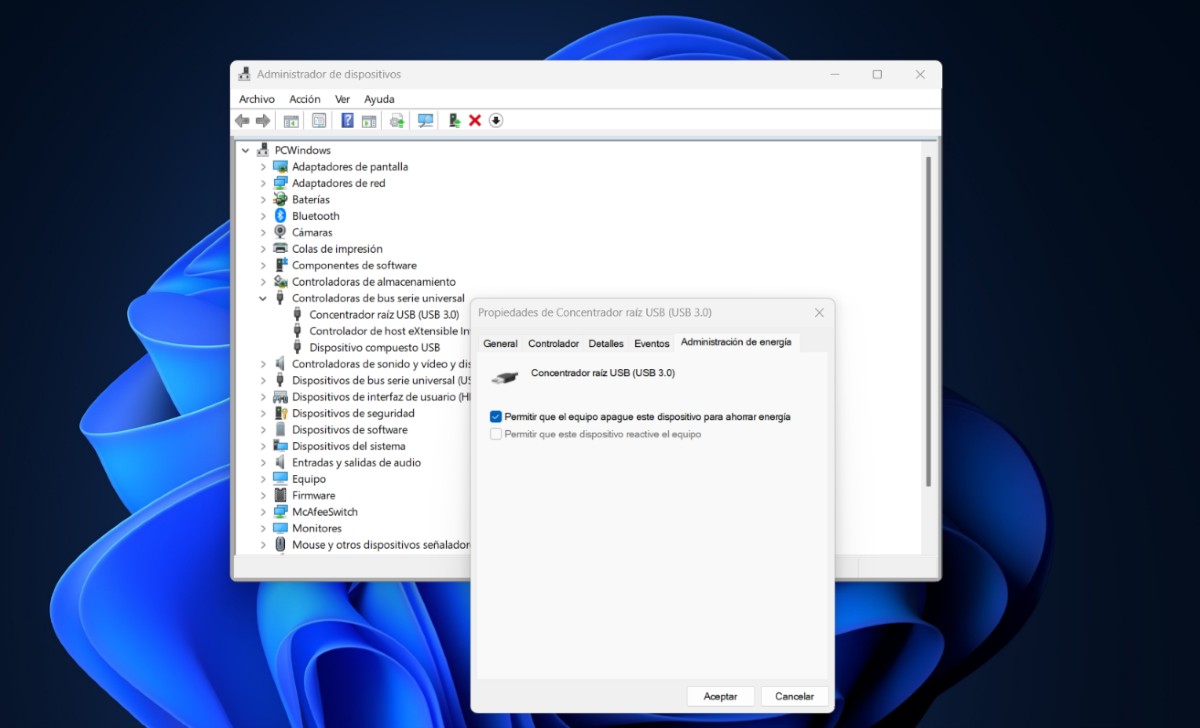Click the update driver computer tower icon
The image size is (1200, 728).
click(x=454, y=121)
